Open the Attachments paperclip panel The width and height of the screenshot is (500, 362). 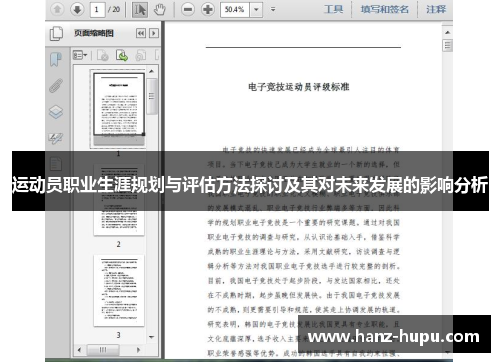56,85
